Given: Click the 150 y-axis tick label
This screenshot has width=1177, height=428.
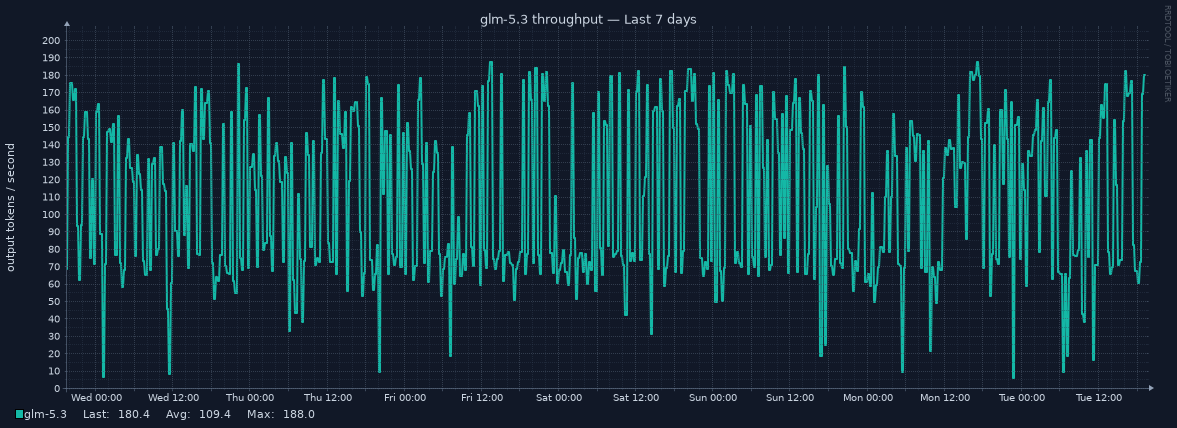Looking at the screenshot, I should click(52, 128).
